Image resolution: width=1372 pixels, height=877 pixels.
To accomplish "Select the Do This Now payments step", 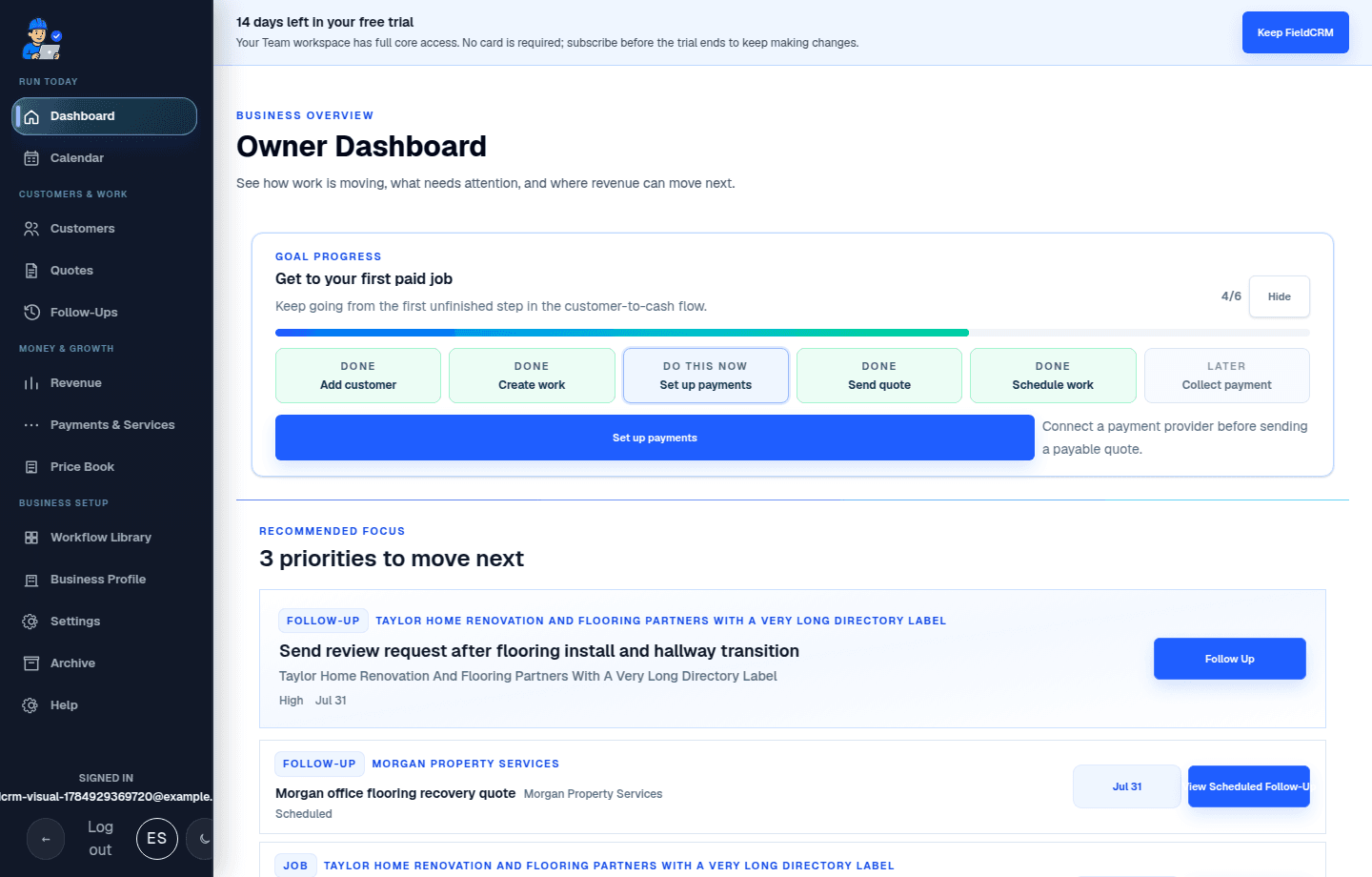I will point(705,376).
